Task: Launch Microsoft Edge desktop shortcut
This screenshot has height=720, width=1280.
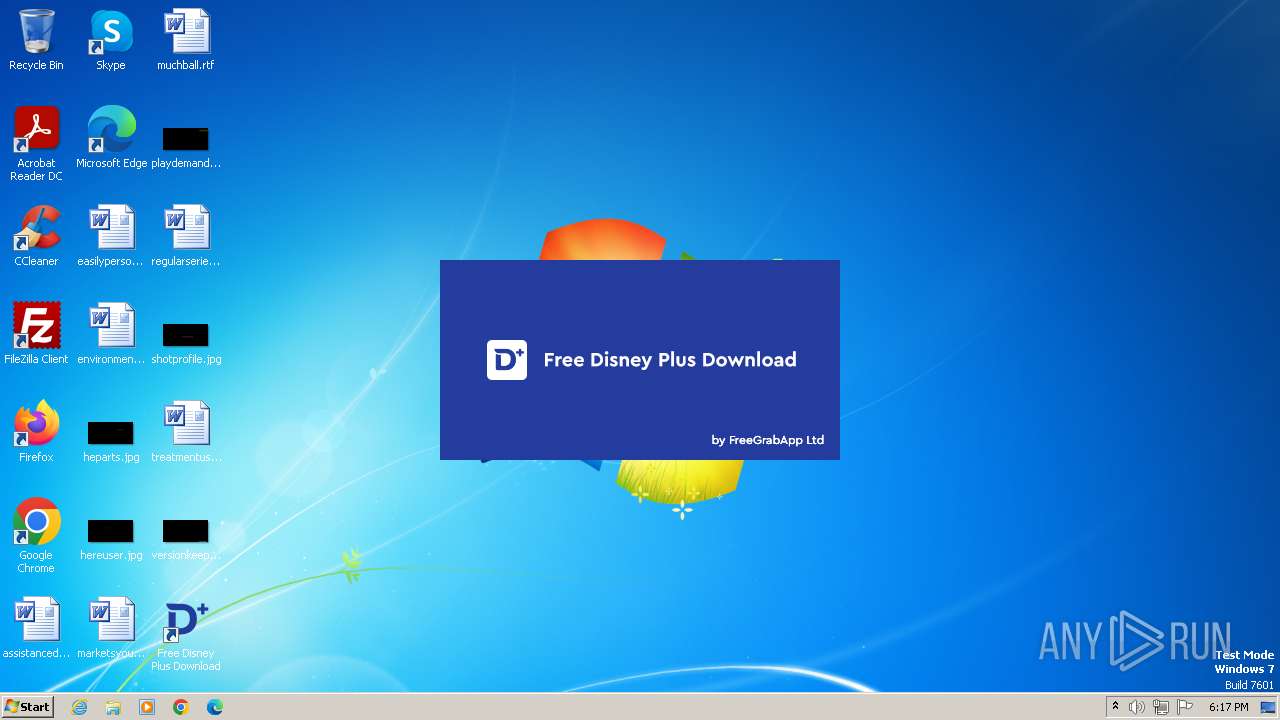Action: (111, 138)
